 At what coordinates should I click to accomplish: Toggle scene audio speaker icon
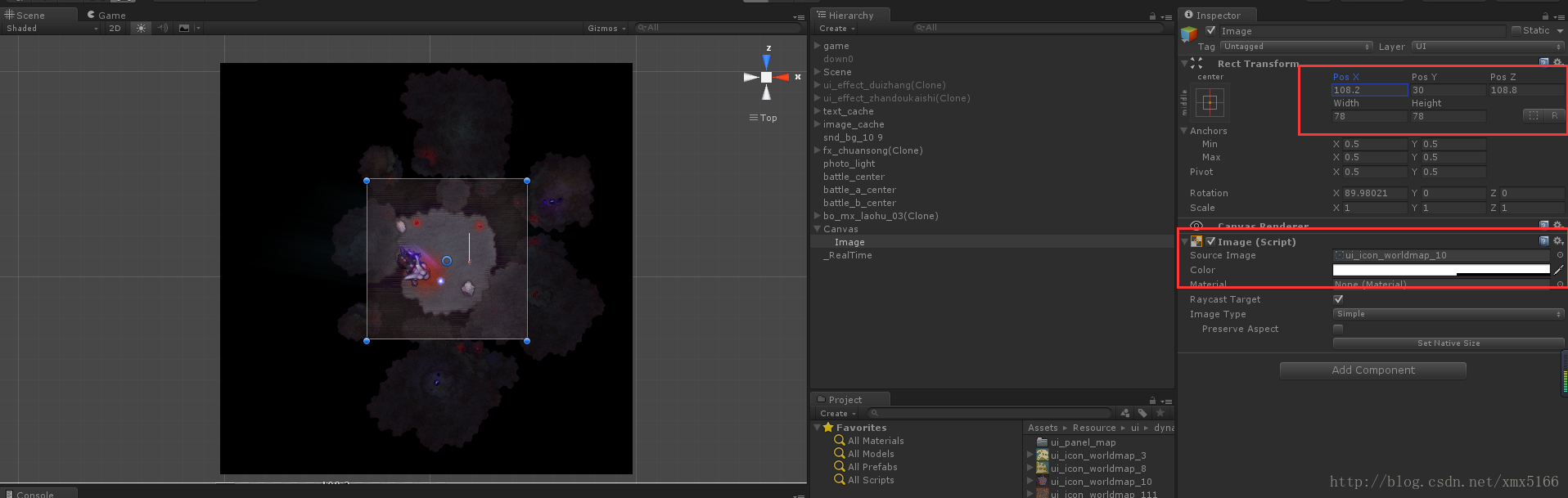point(163,28)
